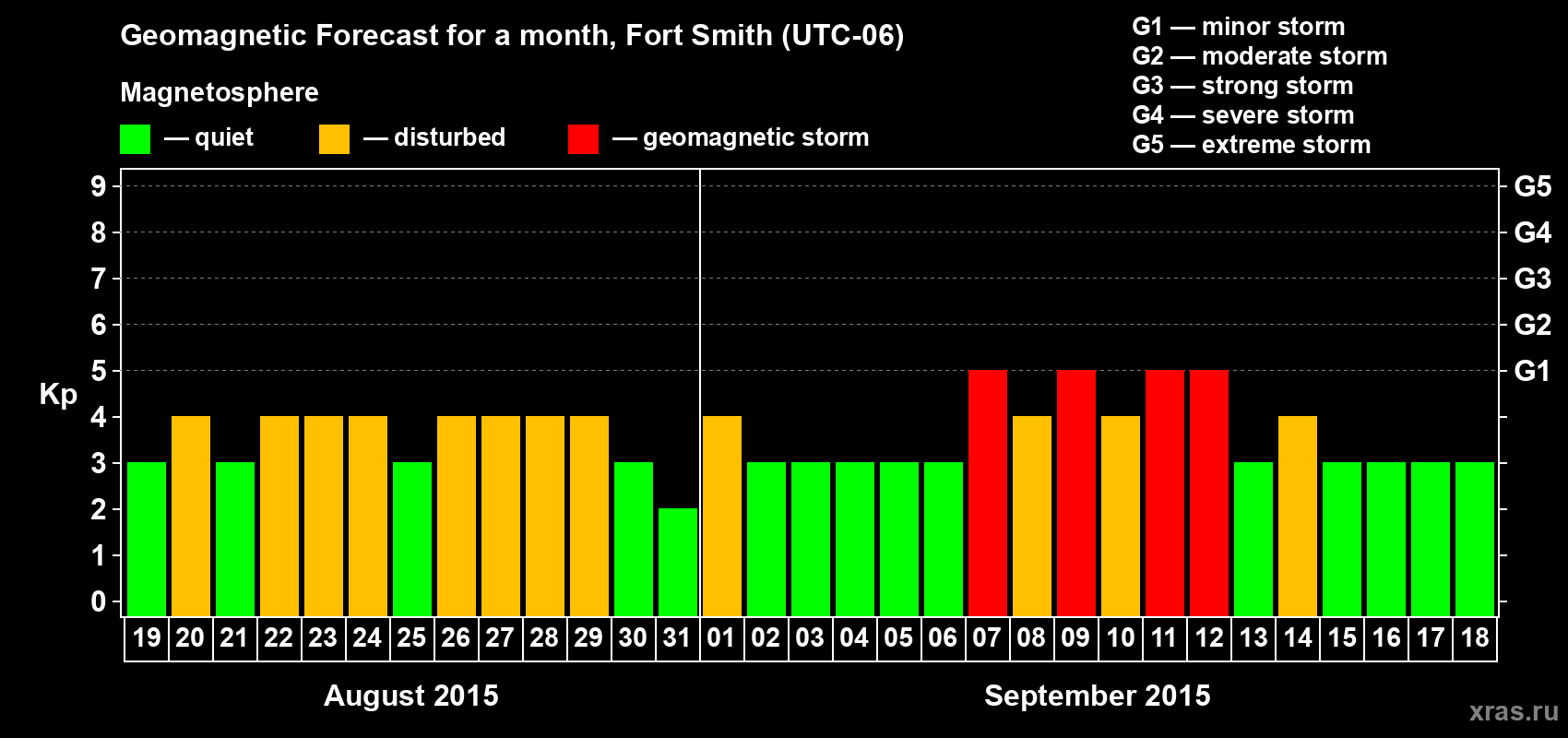
Task: Click the G3 right axis label
Action: click(x=1533, y=279)
